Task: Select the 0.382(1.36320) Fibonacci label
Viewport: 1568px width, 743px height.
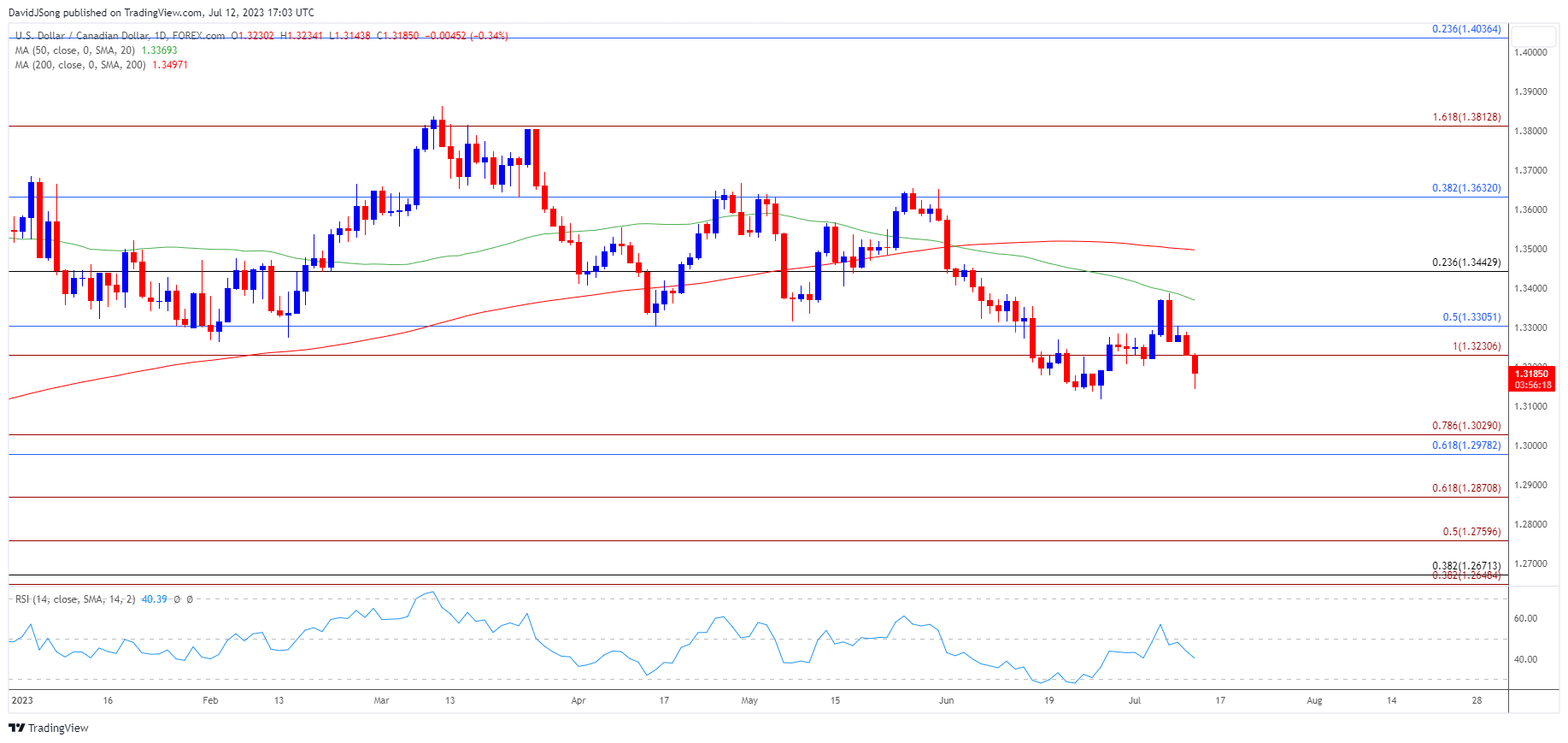Action: [x=1466, y=188]
